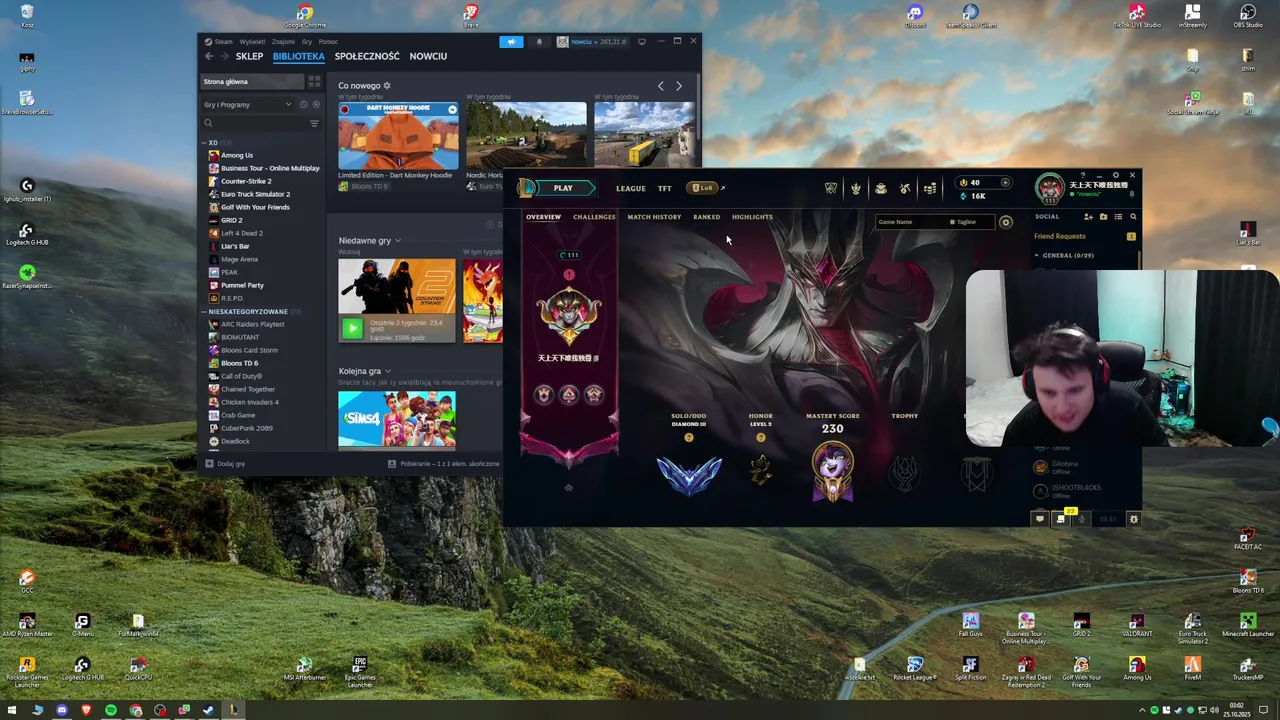This screenshot has width=1280, height=720.
Task: Open OBS Studio desktop shortcut
Action: (x=1247, y=15)
